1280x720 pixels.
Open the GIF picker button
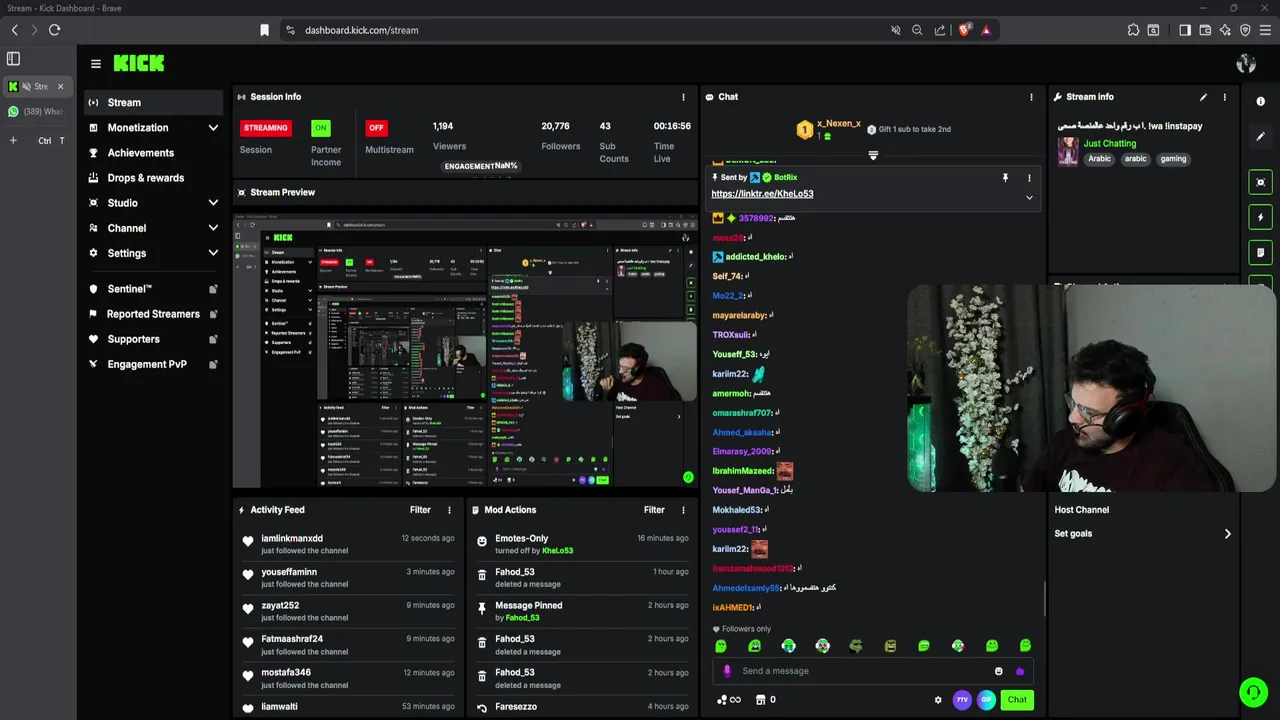coord(986,700)
